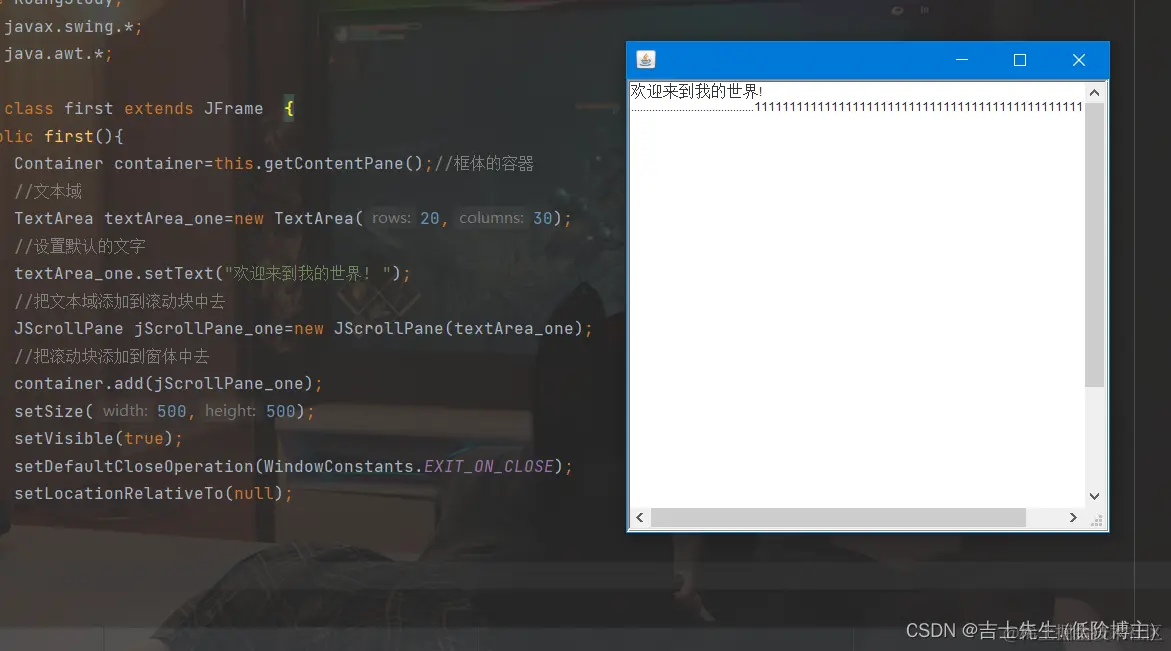Click 'container.add(jScrollPane_one);' code line

(168, 384)
